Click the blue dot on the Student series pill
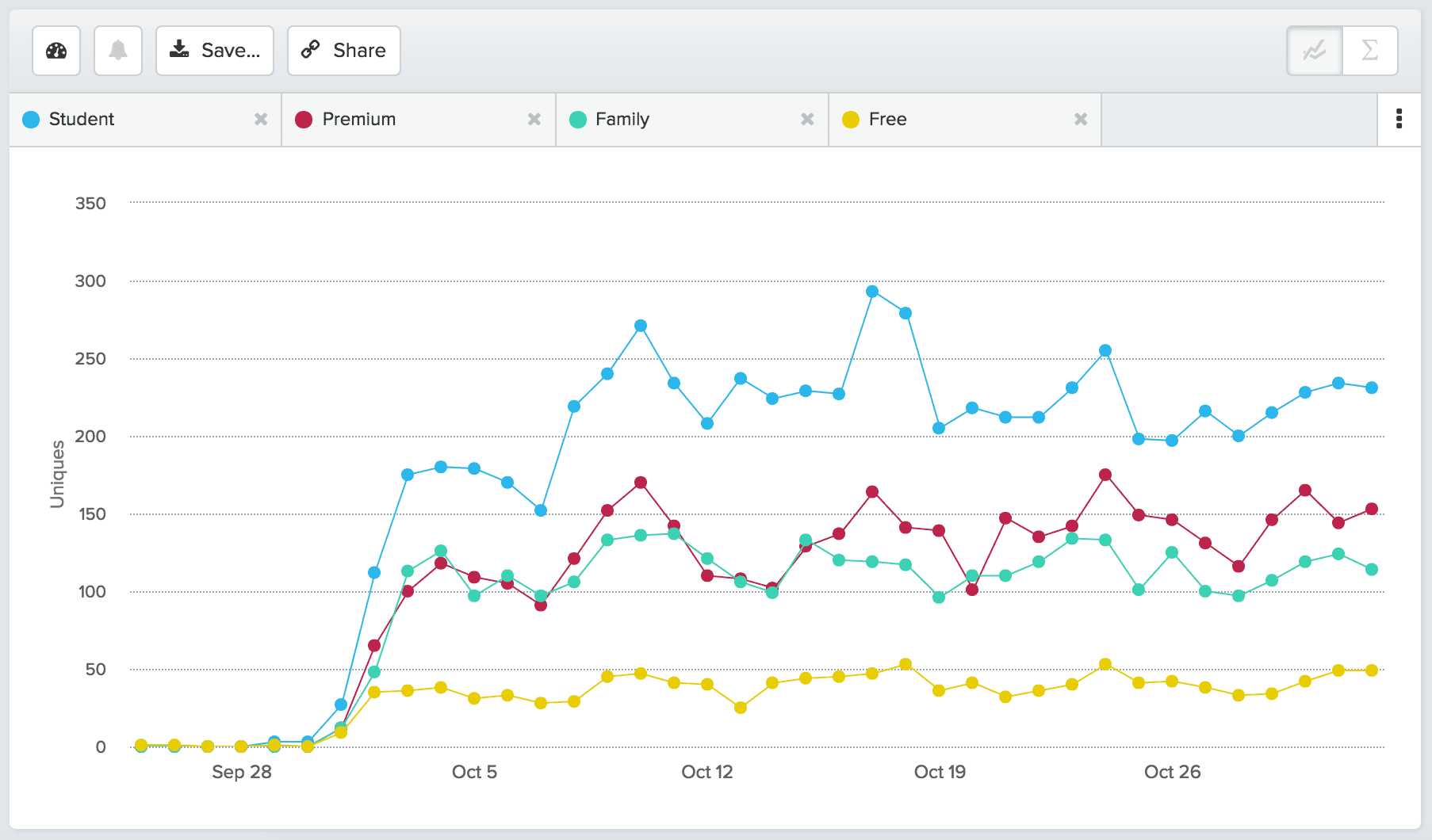1432x840 pixels. pyautogui.click(x=31, y=119)
